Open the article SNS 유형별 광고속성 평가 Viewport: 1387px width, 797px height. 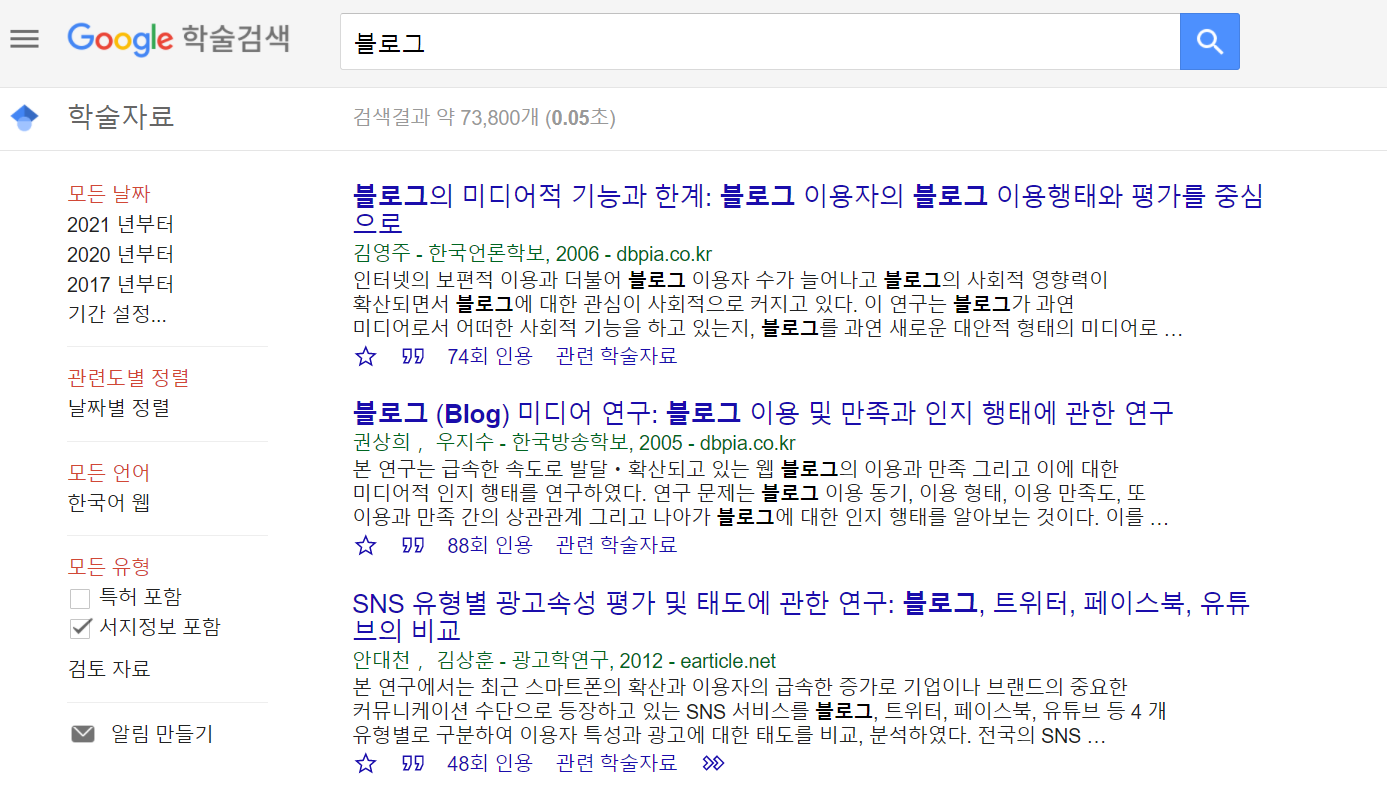click(802, 617)
